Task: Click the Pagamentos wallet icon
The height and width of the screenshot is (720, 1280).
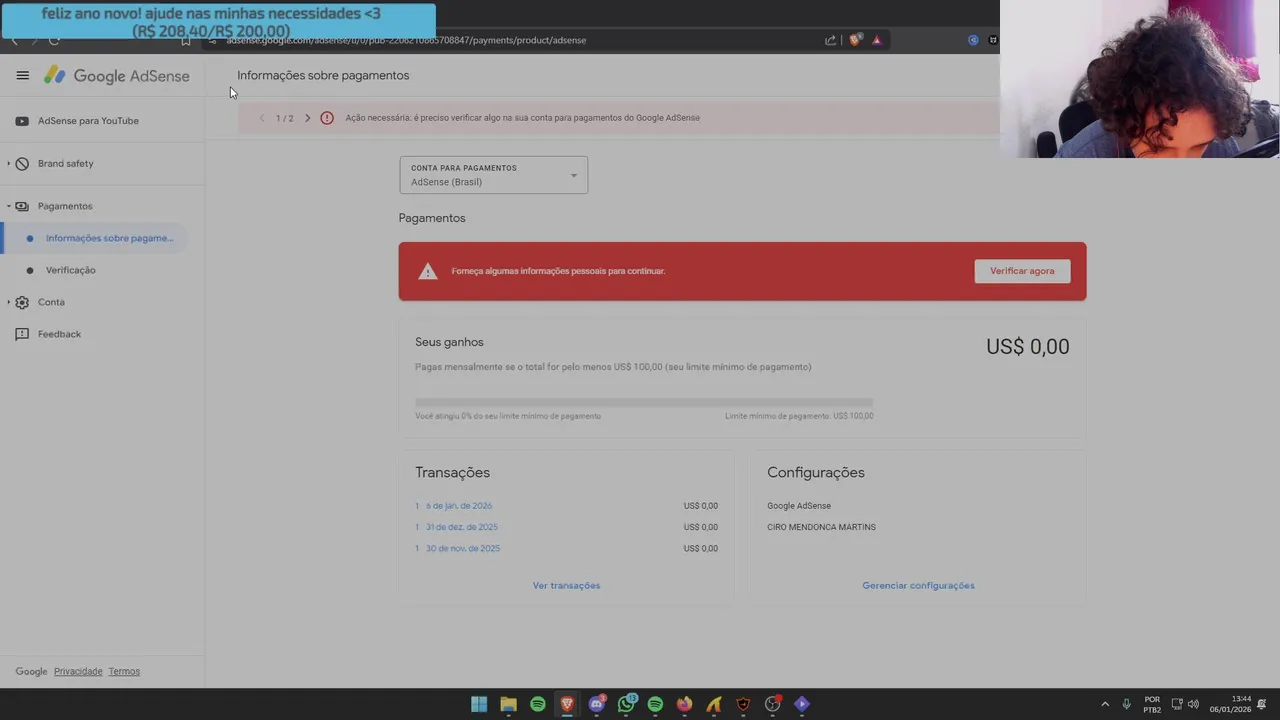Action: [x=22, y=206]
